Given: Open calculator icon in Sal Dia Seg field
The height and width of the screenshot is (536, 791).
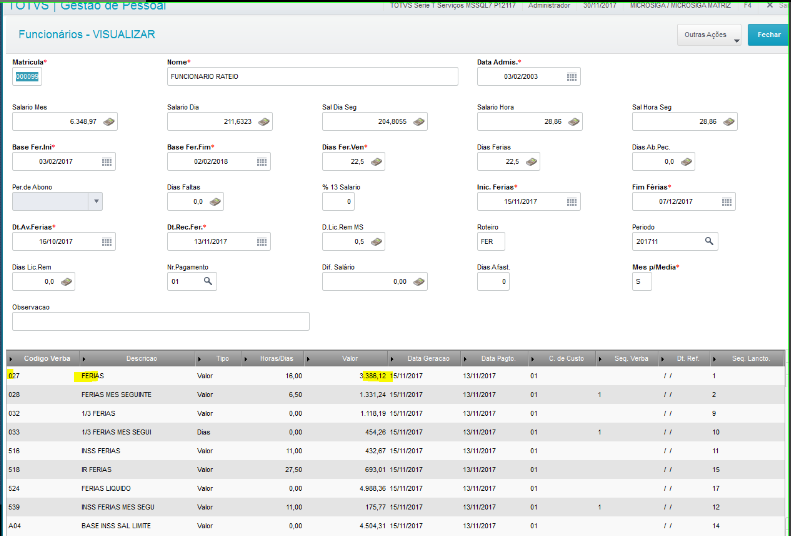Looking at the screenshot, I should pyautogui.click(x=418, y=122).
